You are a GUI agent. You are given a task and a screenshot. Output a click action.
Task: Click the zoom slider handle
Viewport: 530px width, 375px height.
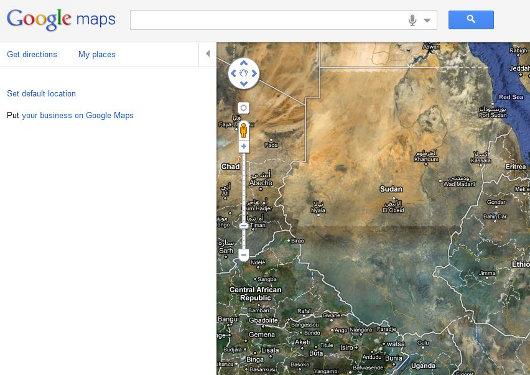coord(244,226)
